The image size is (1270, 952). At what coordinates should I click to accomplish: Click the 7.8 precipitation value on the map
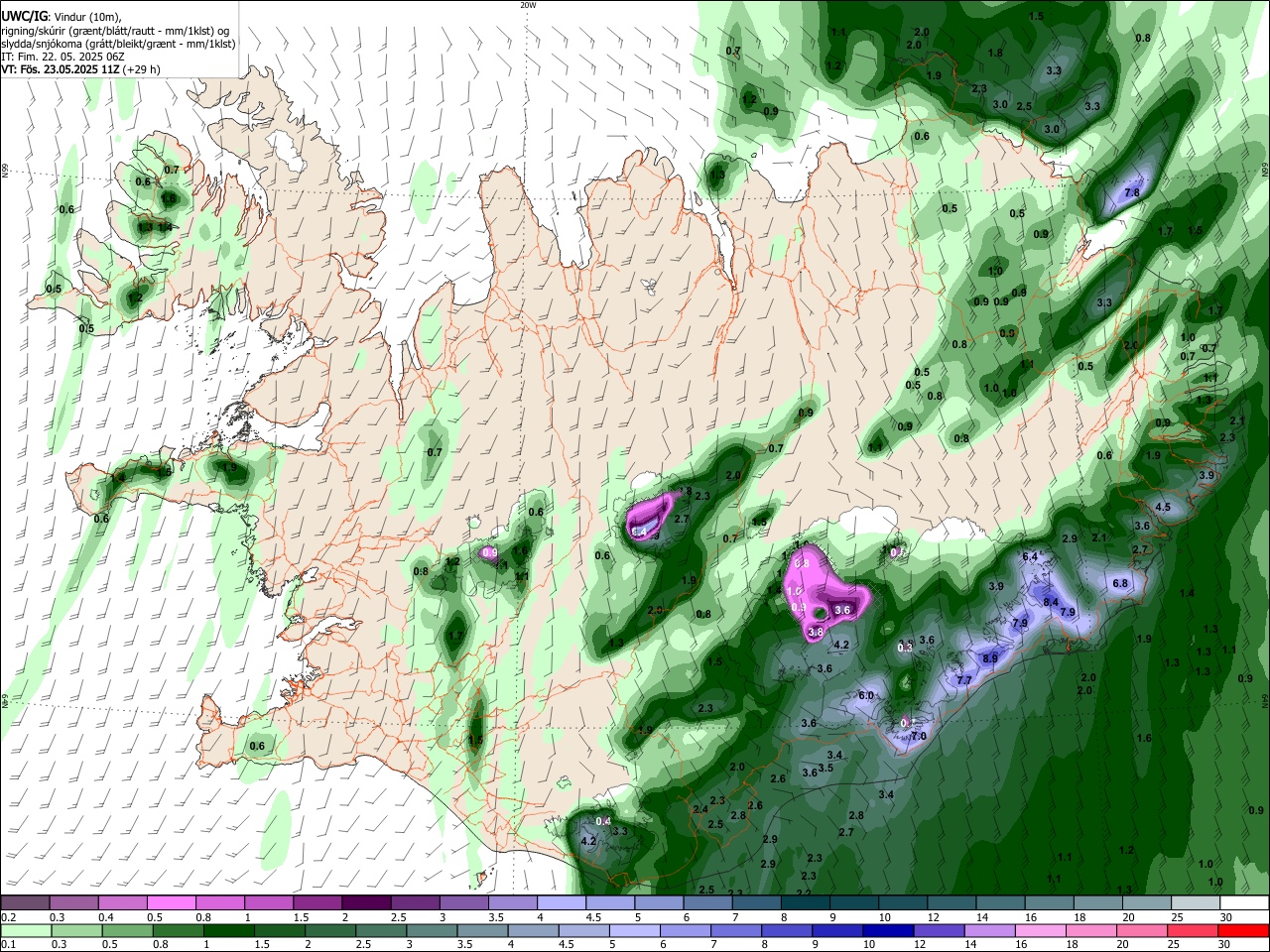pos(1131,193)
